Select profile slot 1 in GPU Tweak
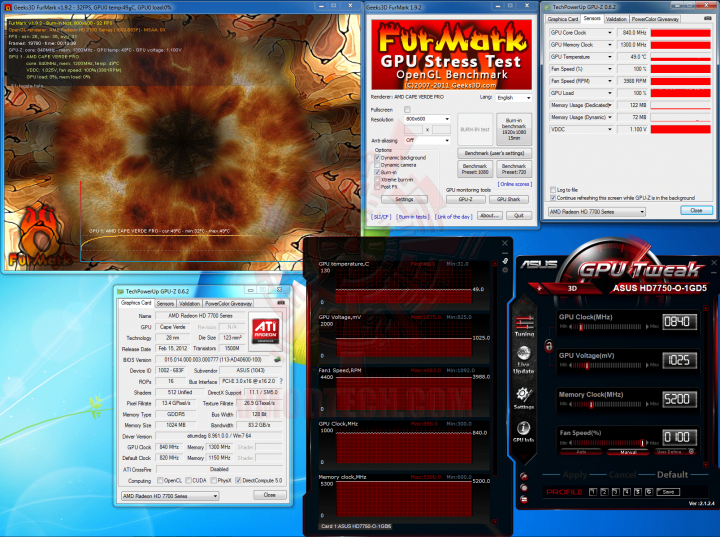720x537 pixels. pyautogui.click(x=593, y=492)
